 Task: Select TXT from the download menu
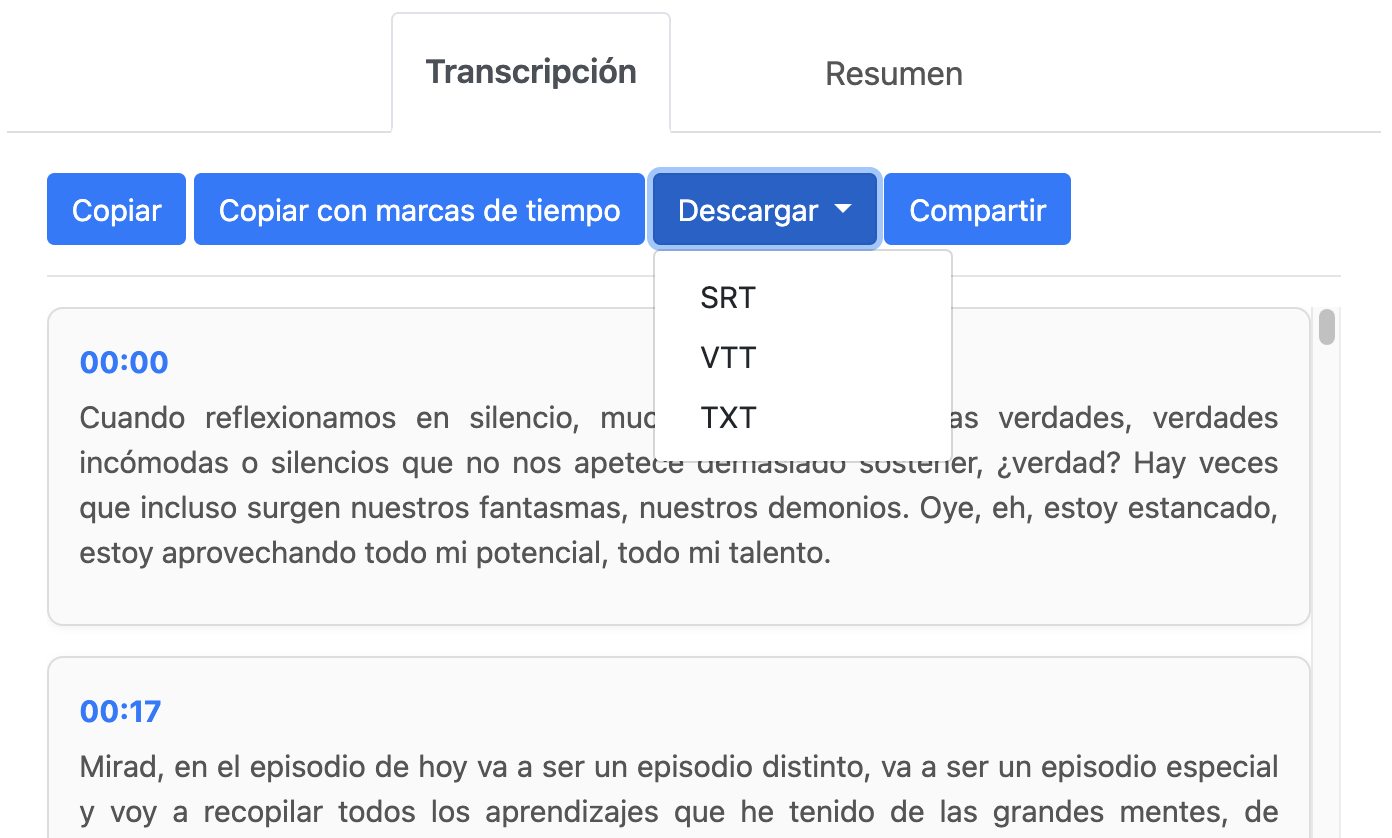click(x=802, y=417)
